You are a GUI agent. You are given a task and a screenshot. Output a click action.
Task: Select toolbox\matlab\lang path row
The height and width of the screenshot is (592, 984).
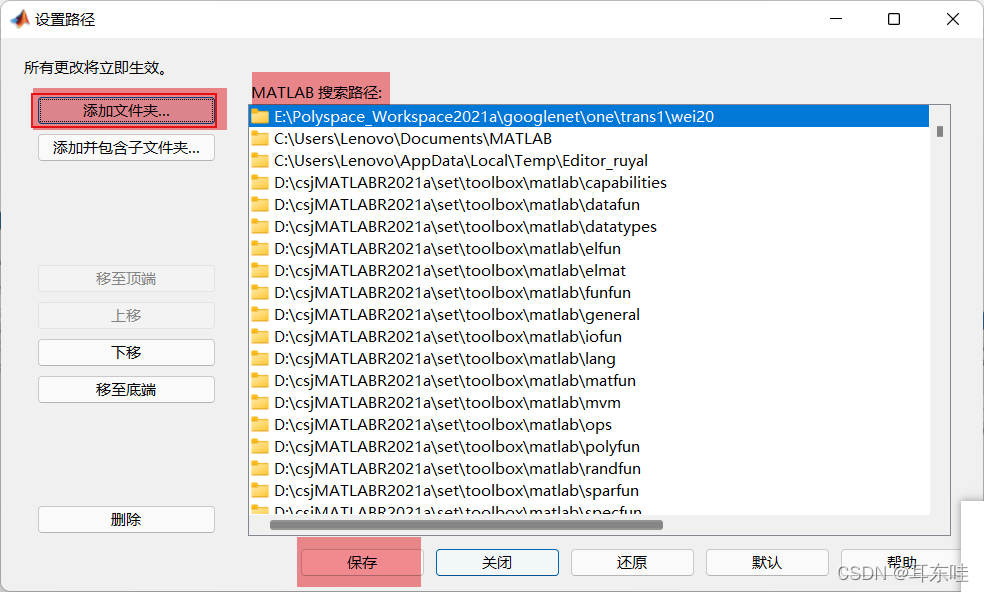589,358
